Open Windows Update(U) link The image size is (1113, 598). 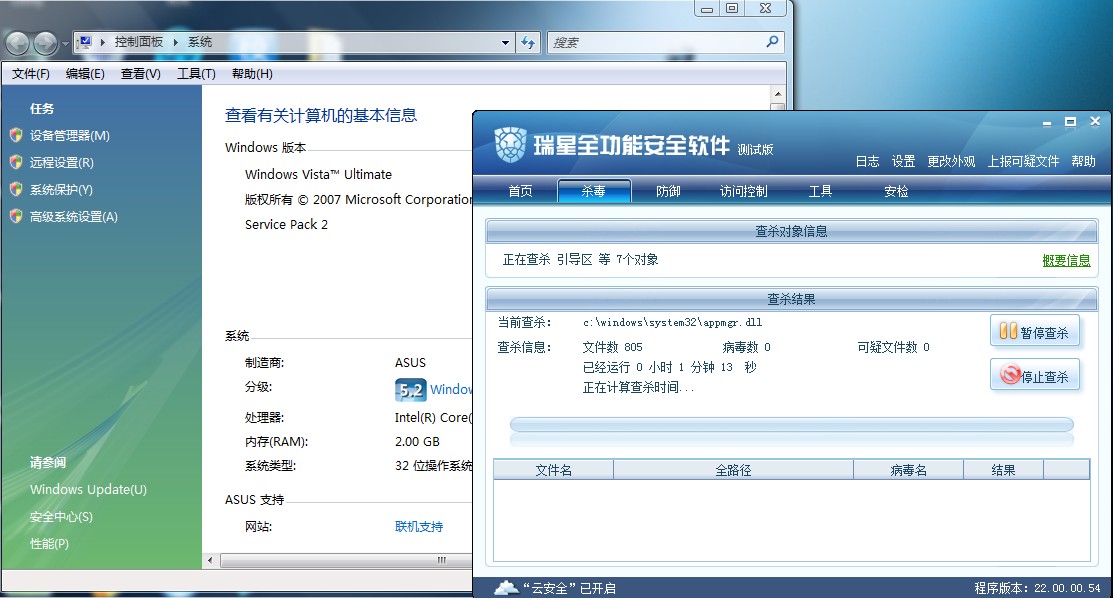click(88, 489)
